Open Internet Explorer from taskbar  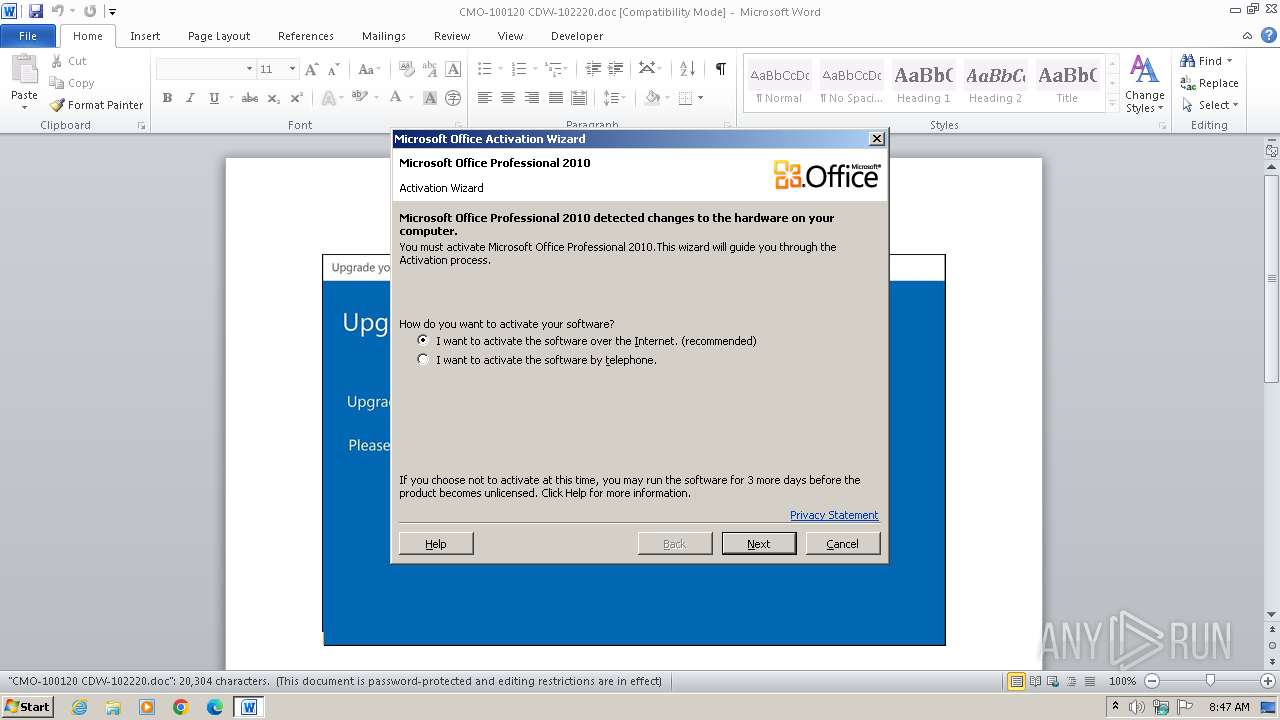pos(80,707)
